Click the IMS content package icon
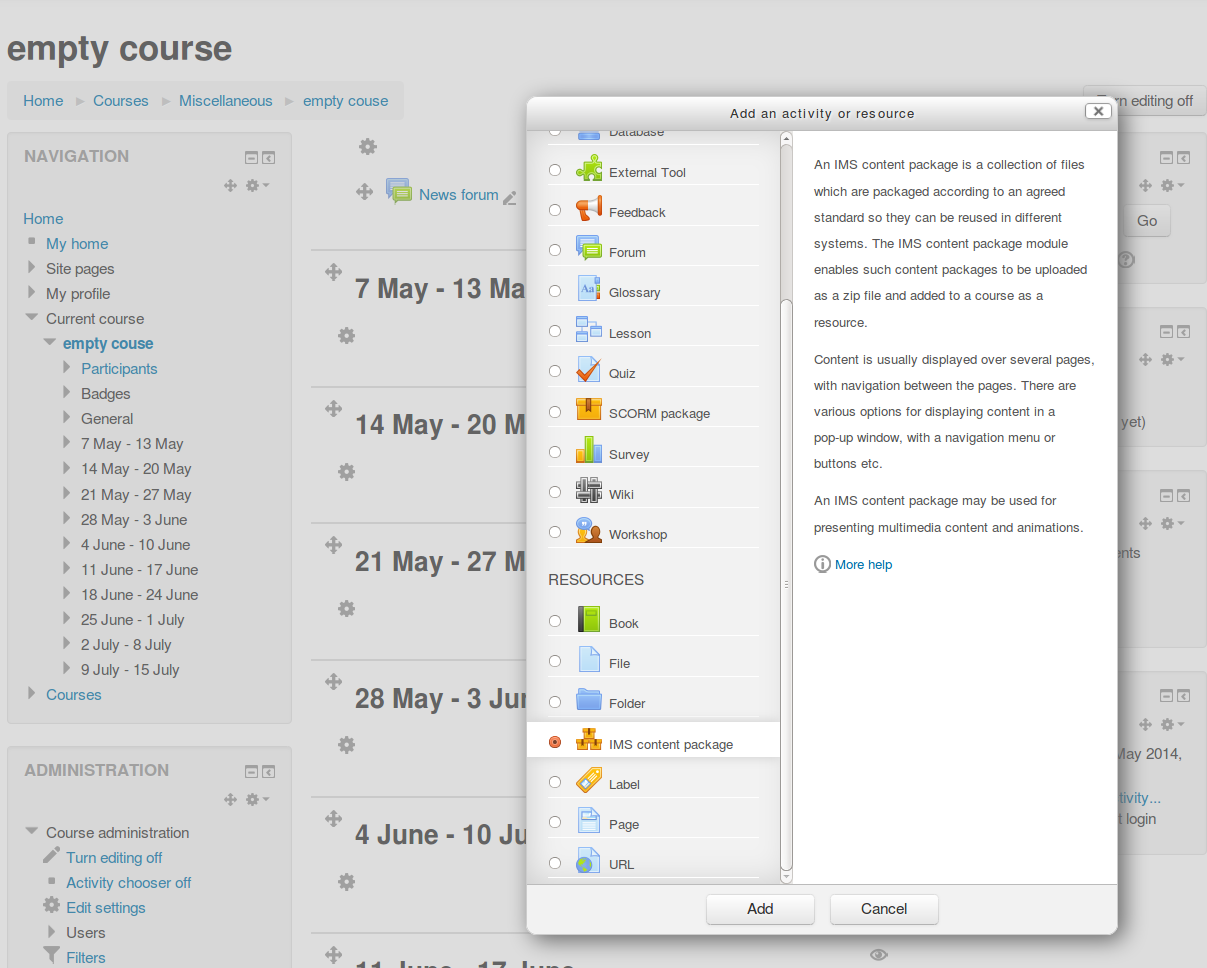Screen dimensions: 1207x968 click(x=589, y=740)
